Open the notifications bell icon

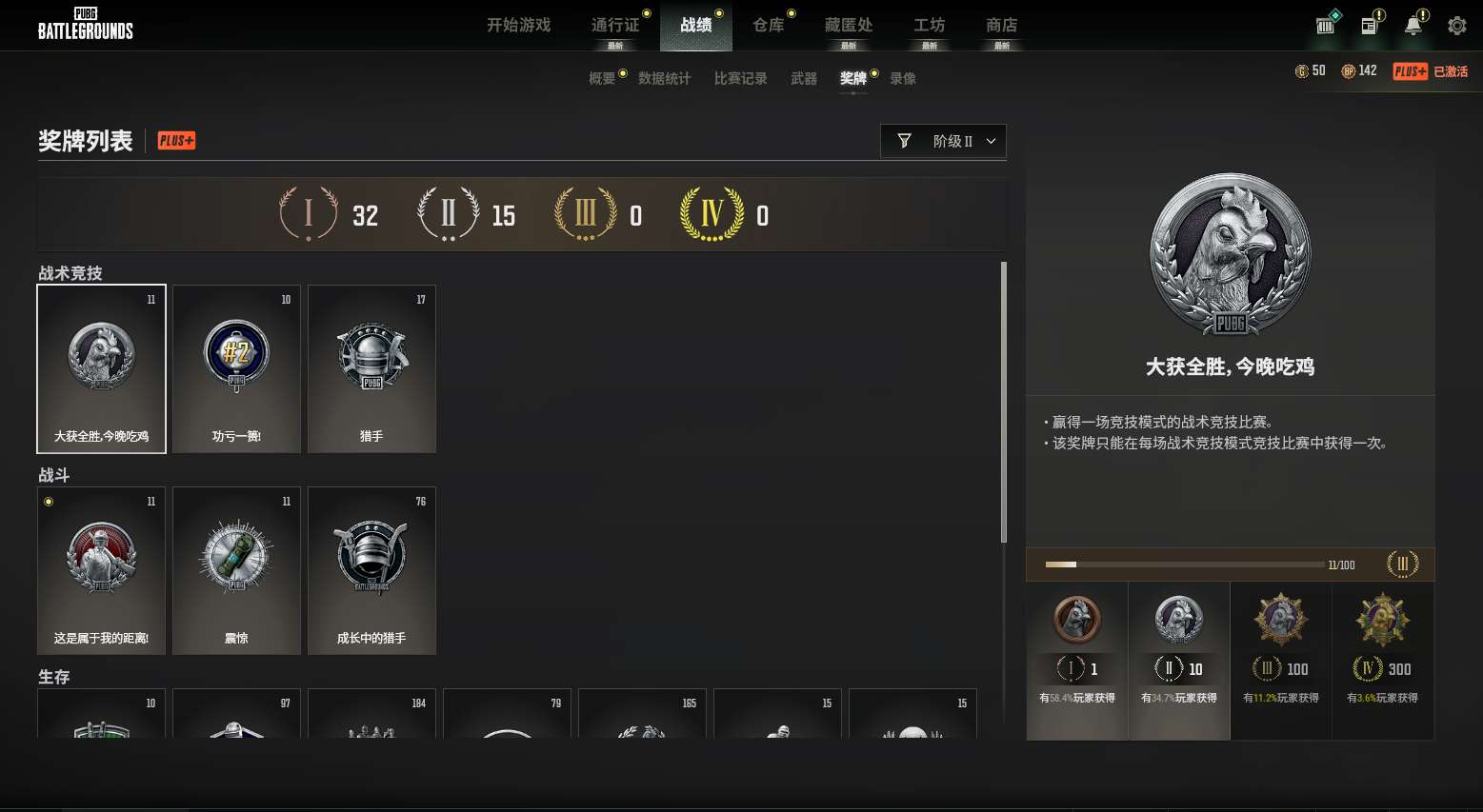1413,26
